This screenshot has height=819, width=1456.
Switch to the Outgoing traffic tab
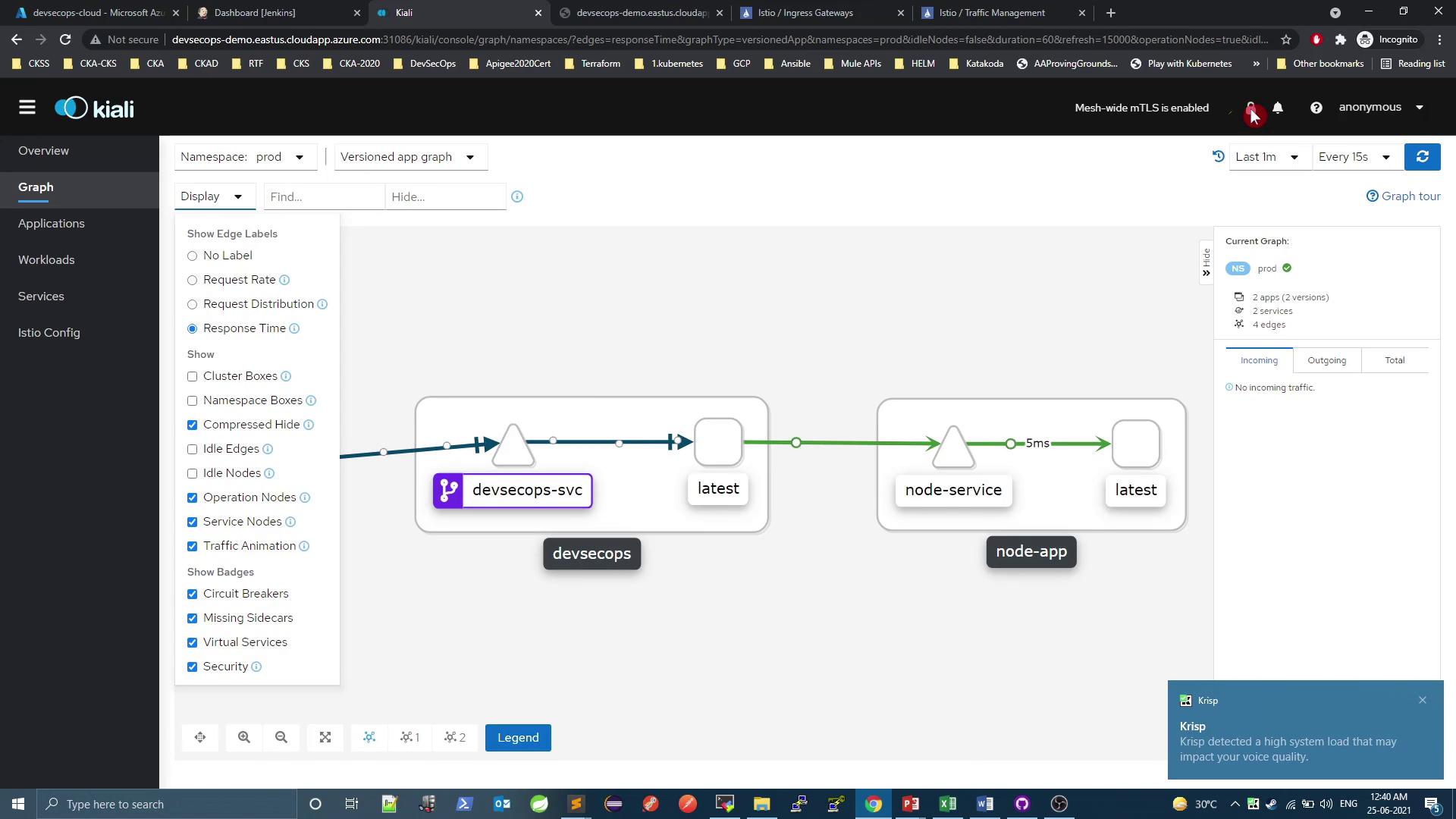click(x=1326, y=360)
